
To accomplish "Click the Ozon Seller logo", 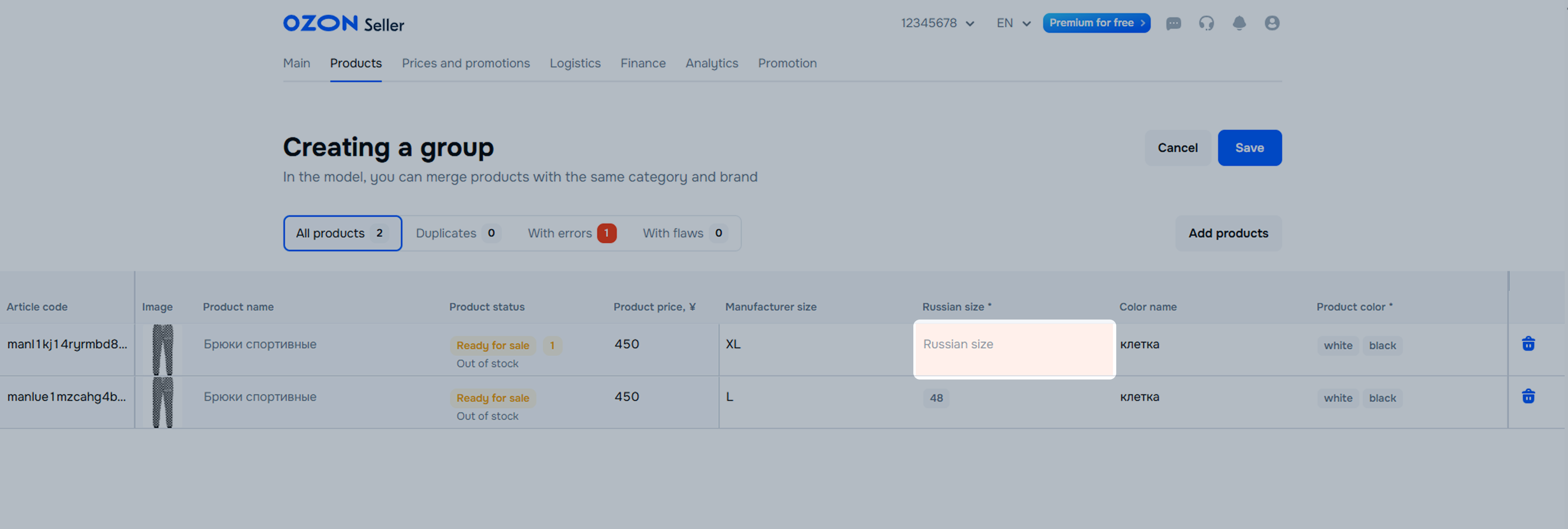I will coord(343,24).
